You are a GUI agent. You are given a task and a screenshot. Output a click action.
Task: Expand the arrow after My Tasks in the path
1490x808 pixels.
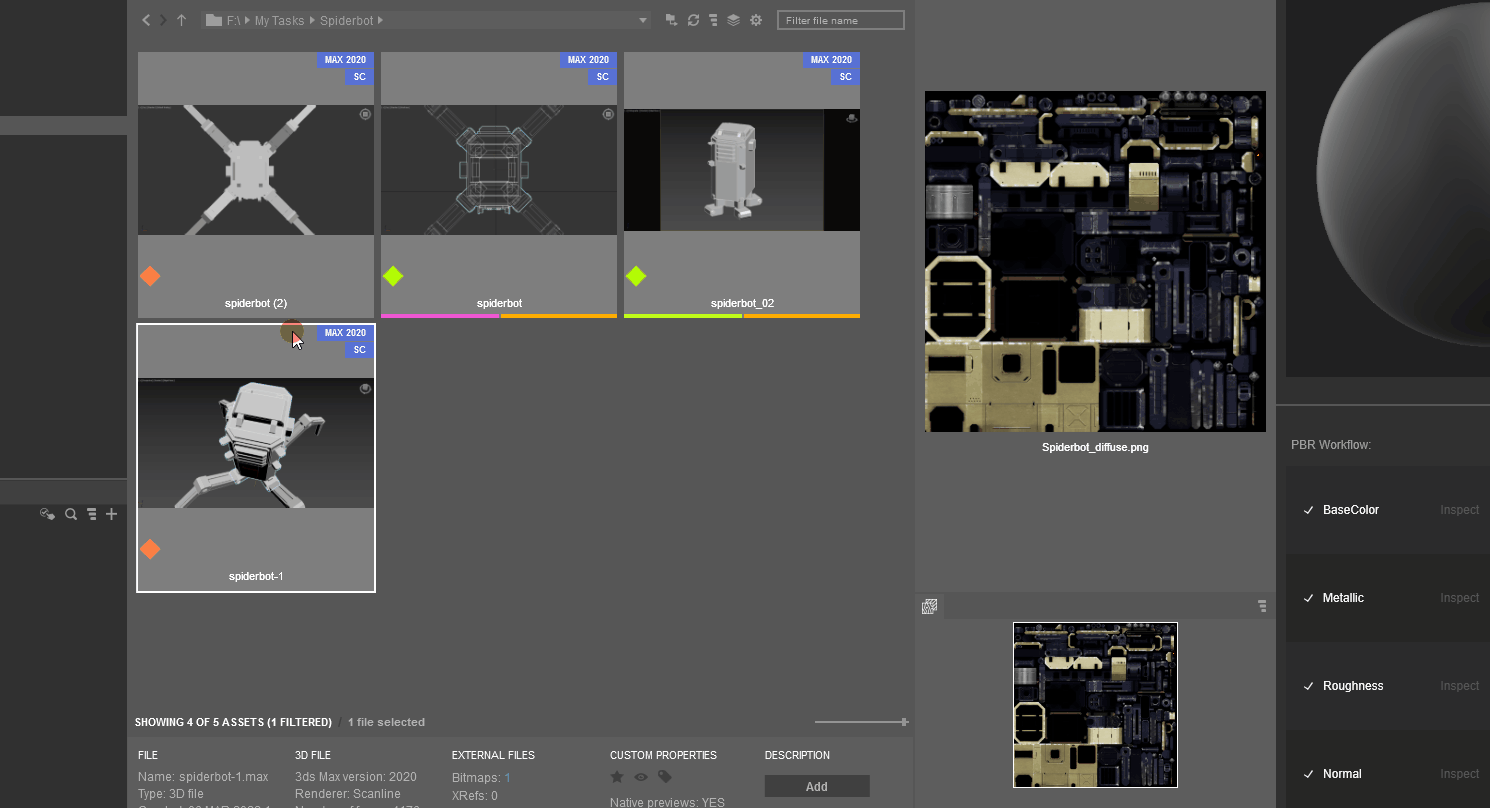pos(312,21)
